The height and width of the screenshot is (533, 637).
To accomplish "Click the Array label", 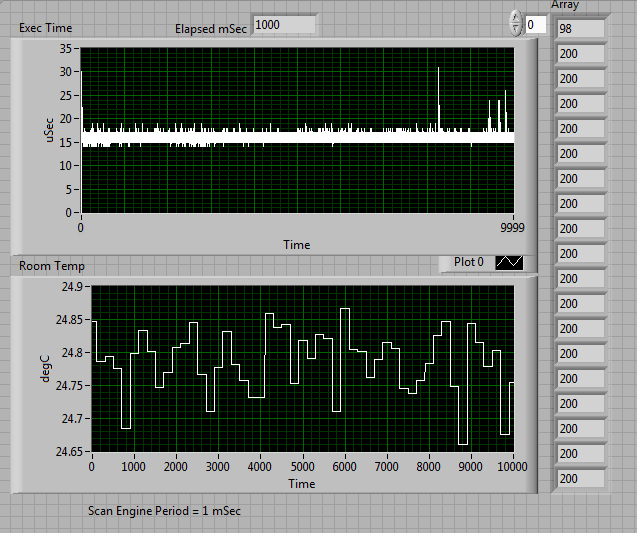I will click(565, 5).
